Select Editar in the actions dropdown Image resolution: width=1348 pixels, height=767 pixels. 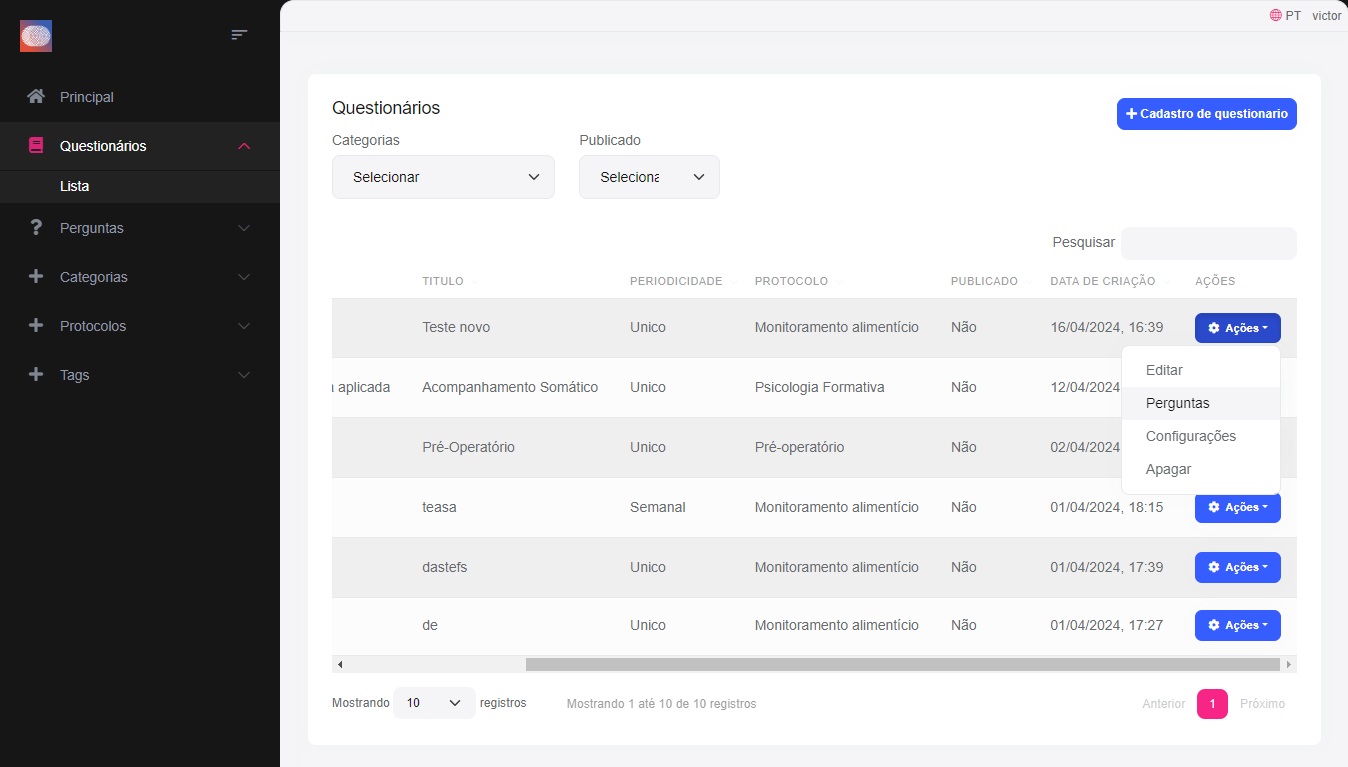pos(1164,370)
